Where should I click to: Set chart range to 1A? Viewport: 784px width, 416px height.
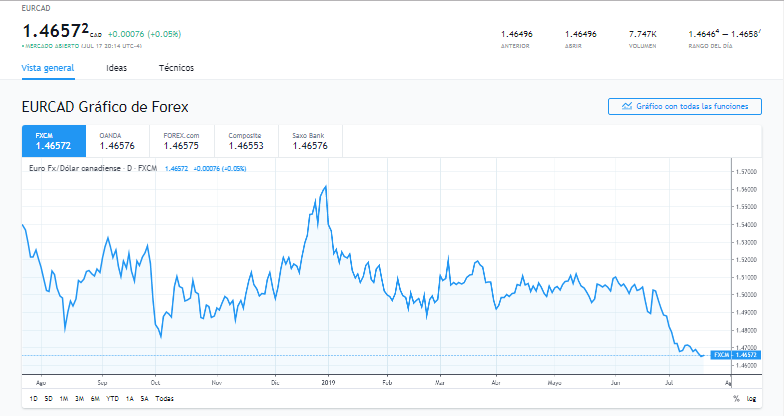pyautogui.click(x=130, y=398)
